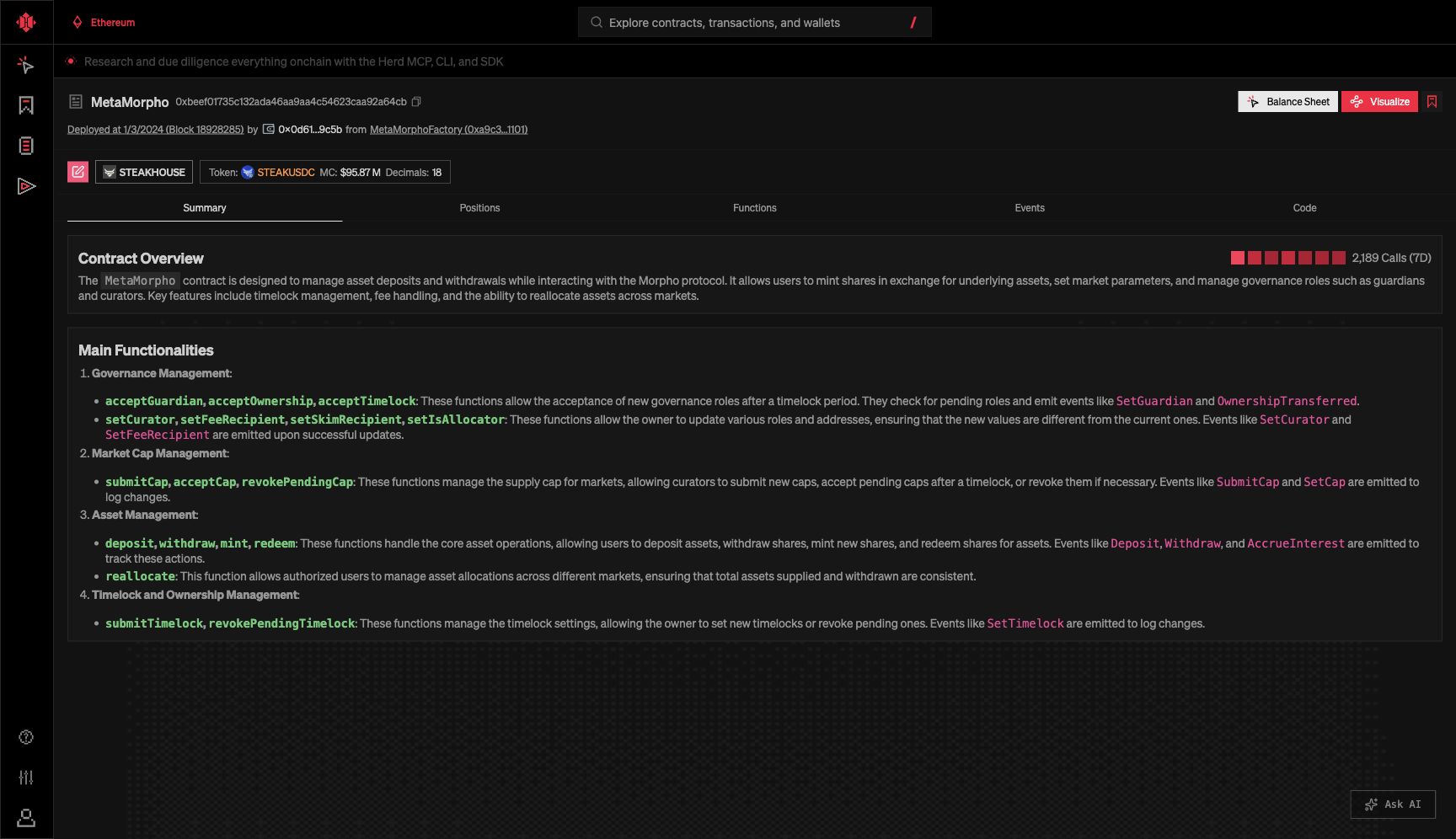The image size is (1456, 839).
Task: Click the setIsAllocator function name
Action: point(456,419)
